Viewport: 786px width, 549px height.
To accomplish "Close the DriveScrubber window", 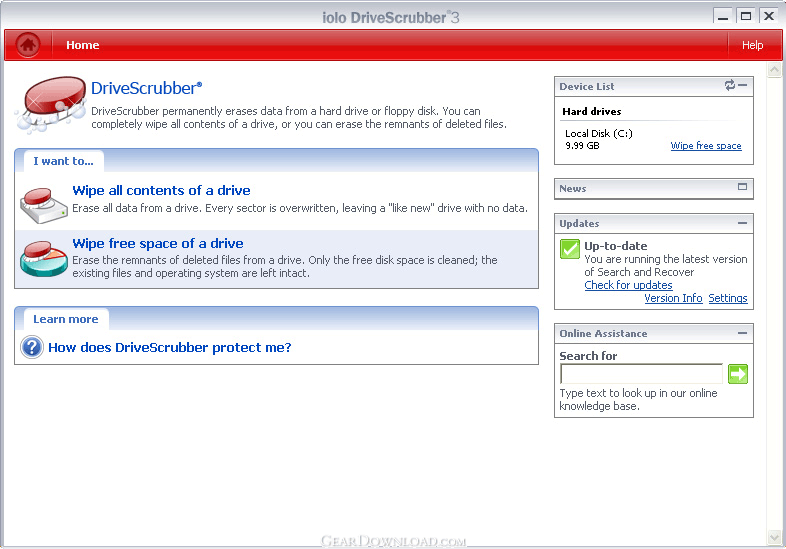I will (x=769, y=16).
